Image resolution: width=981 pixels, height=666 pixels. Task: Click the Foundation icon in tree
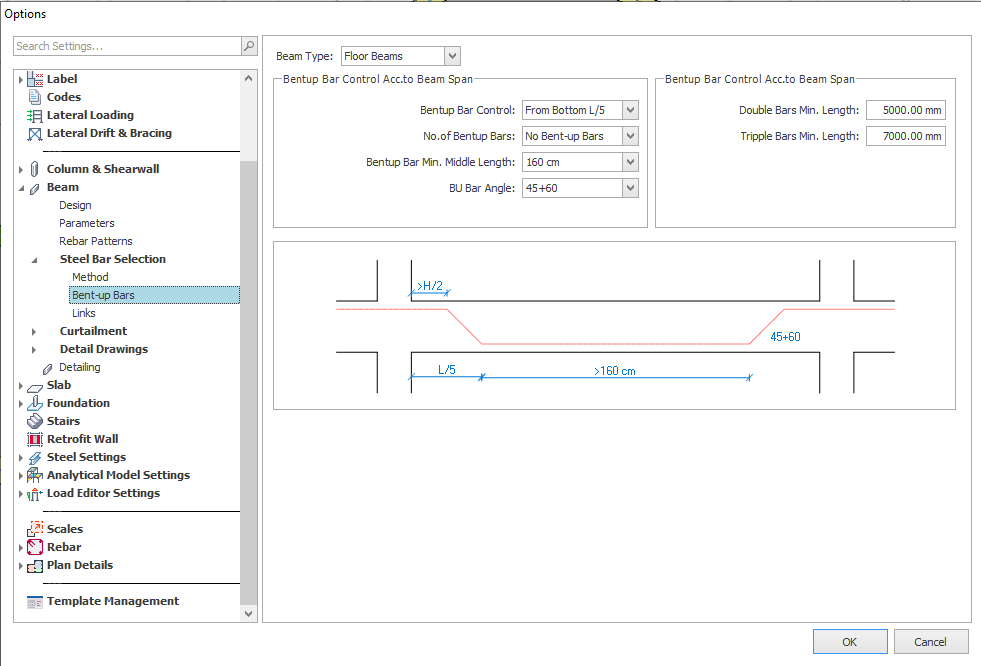point(35,403)
